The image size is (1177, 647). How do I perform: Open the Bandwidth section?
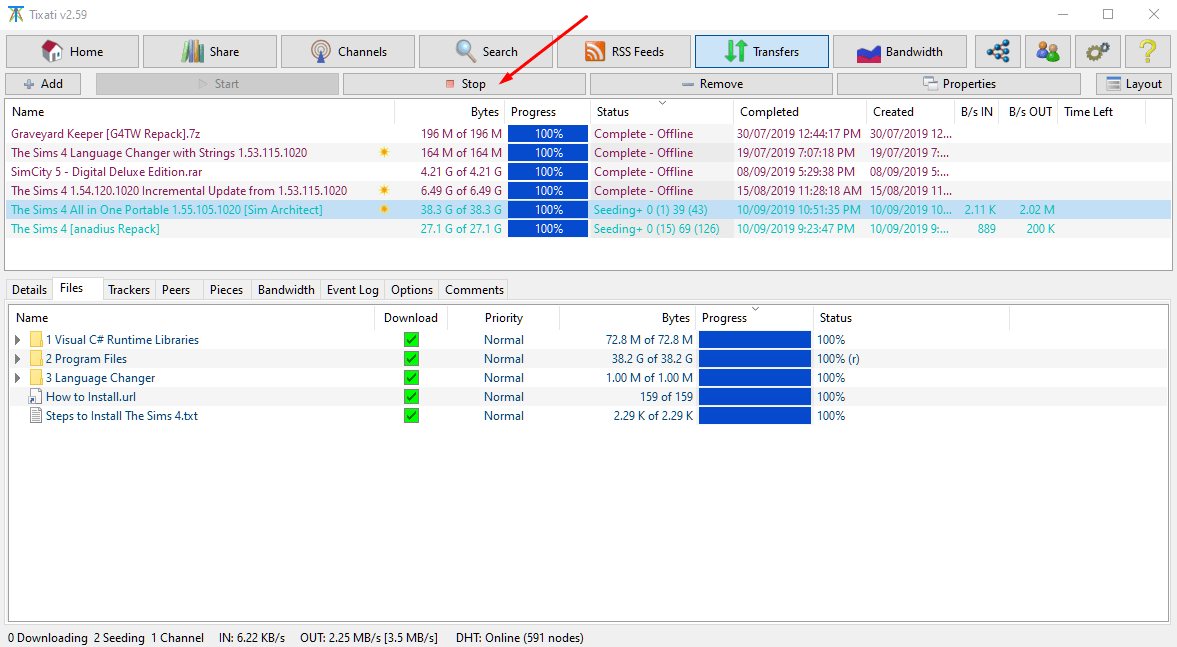tap(900, 52)
